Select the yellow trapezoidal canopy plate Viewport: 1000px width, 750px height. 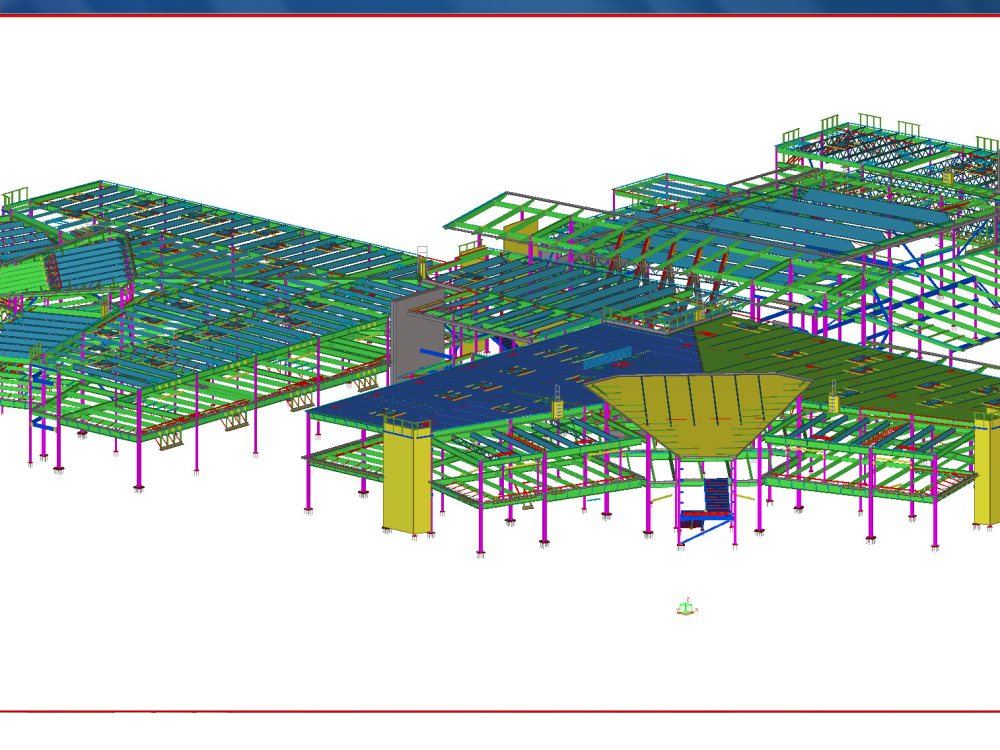point(697,415)
